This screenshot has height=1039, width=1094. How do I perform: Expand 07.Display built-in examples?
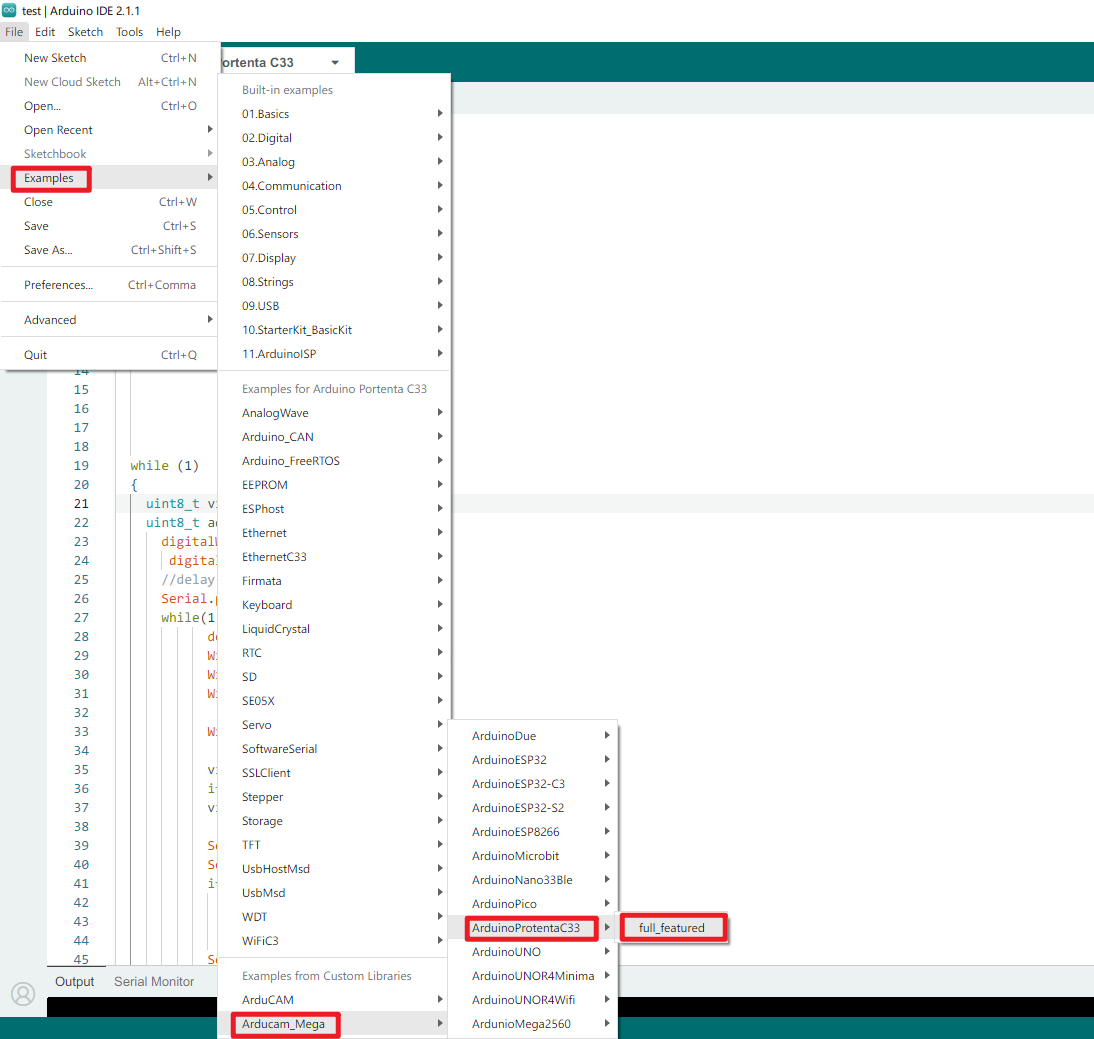[x=334, y=257]
